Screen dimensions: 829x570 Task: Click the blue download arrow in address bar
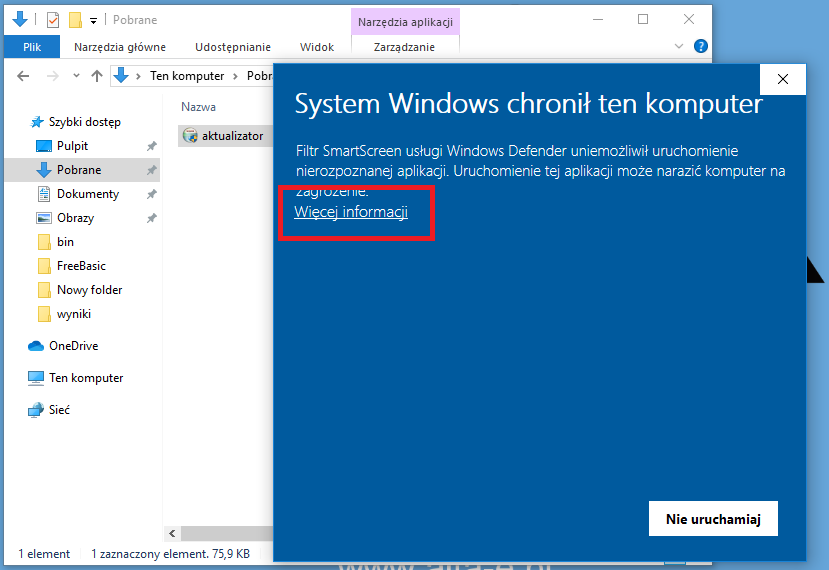click(x=121, y=76)
